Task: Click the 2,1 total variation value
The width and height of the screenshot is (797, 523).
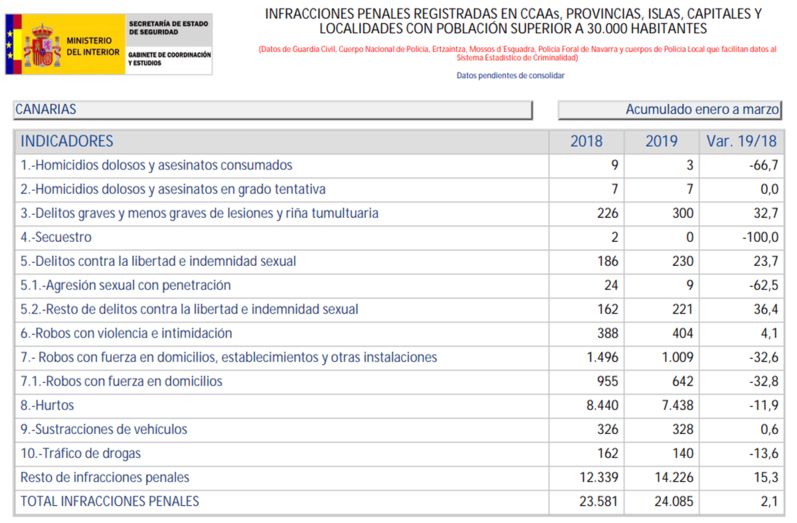Action: 770,502
